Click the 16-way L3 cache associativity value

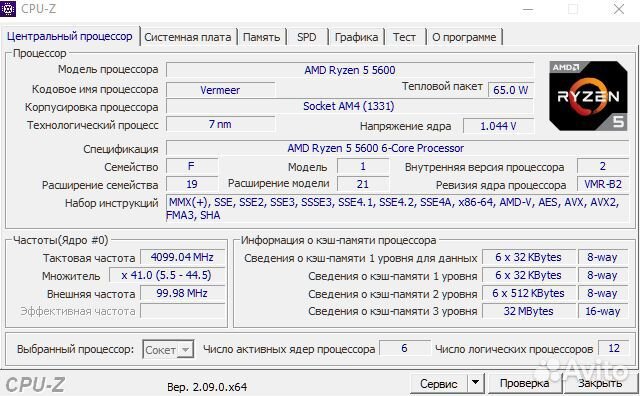603,311
